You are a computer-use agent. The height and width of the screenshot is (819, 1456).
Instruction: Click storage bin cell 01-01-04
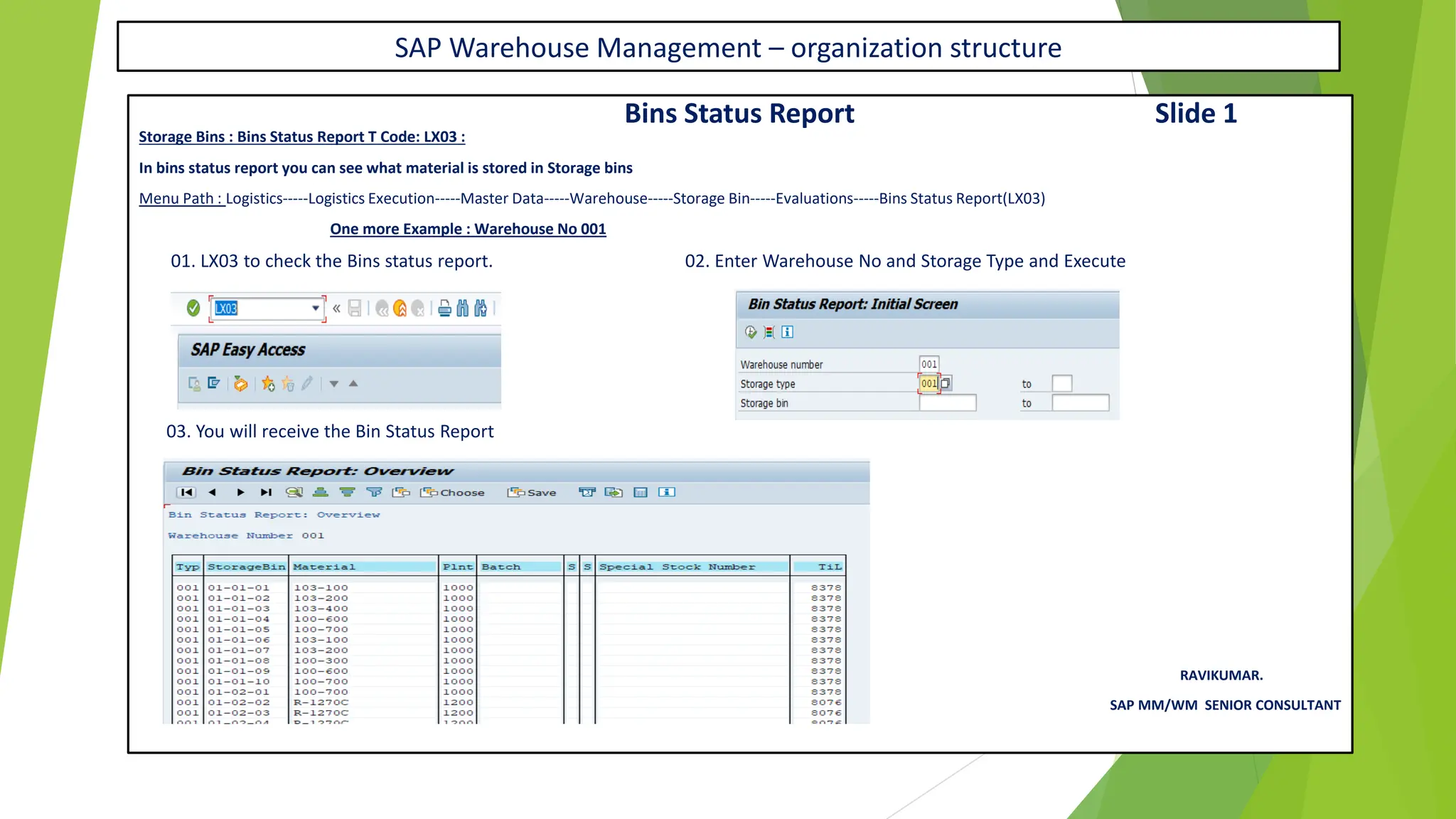(239, 619)
